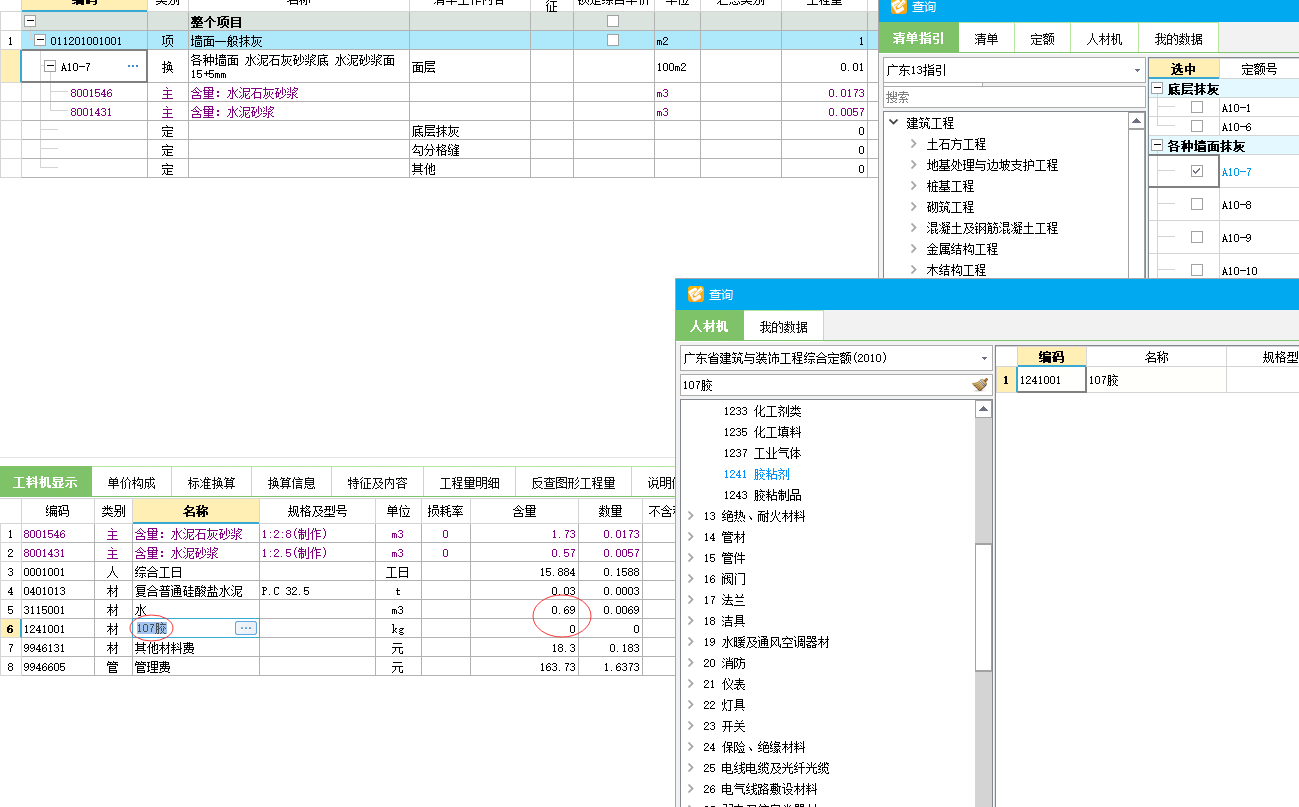Open the 人材机 tab in upper query window
Image resolution: width=1299 pixels, height=807 pixels.
tap(1104, 39)
